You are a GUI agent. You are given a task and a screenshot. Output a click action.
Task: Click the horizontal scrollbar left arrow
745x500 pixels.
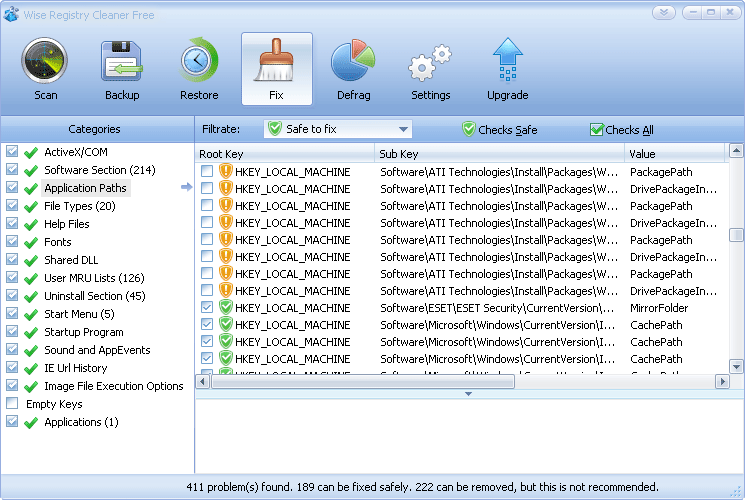coord(202,381)
